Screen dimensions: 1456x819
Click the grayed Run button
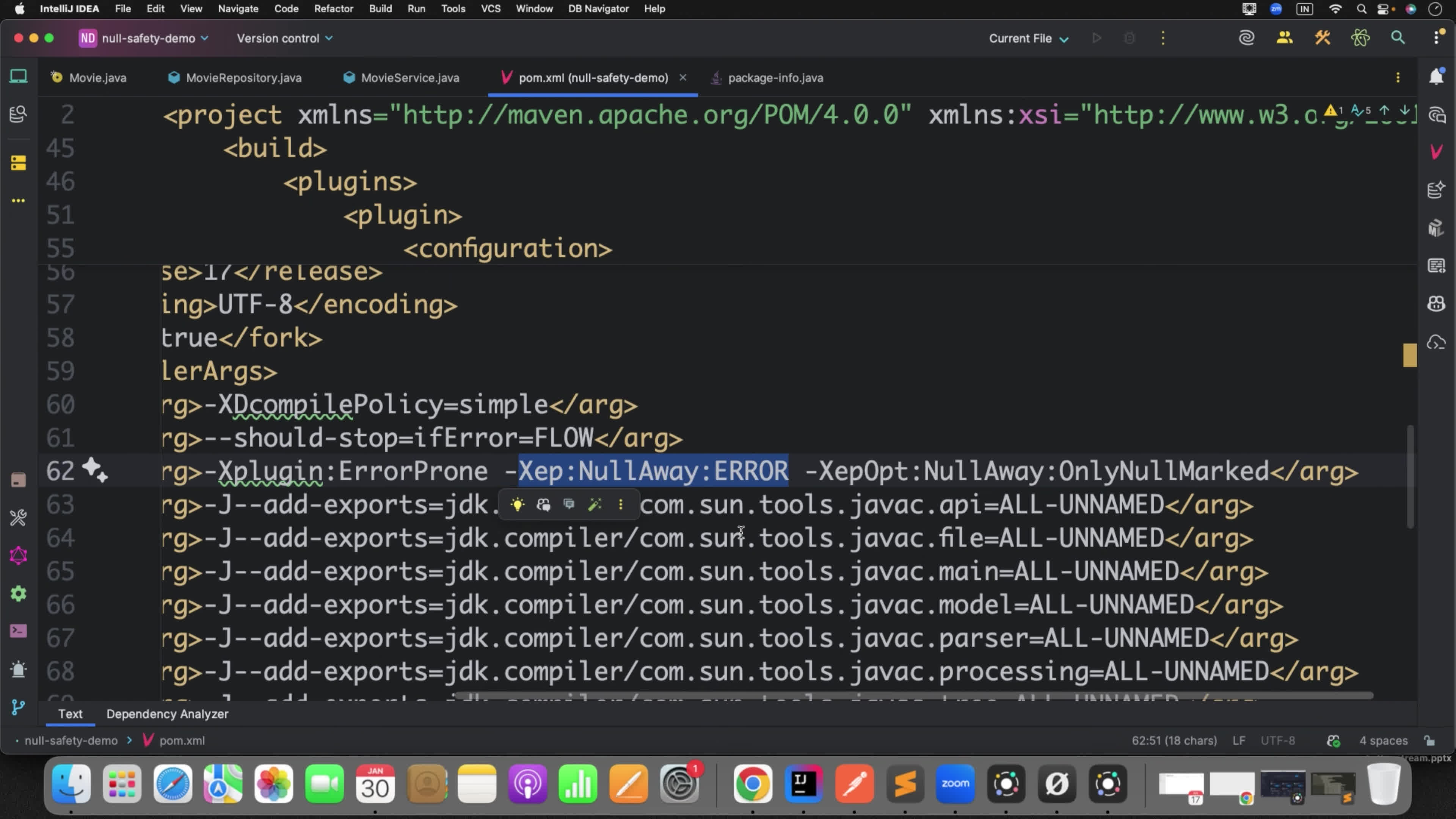[x=1097, y=38]
